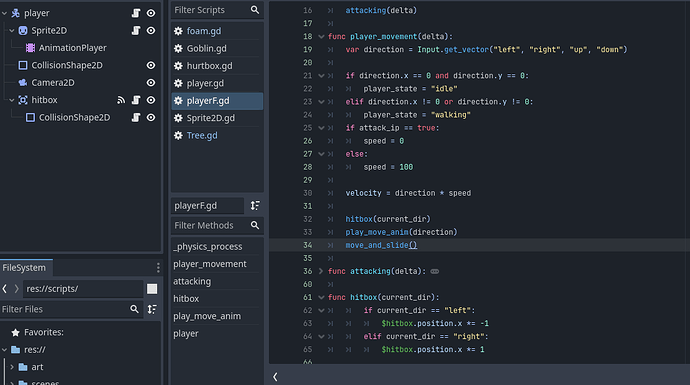Toggle visibility of the Sprite2D node

151,30
